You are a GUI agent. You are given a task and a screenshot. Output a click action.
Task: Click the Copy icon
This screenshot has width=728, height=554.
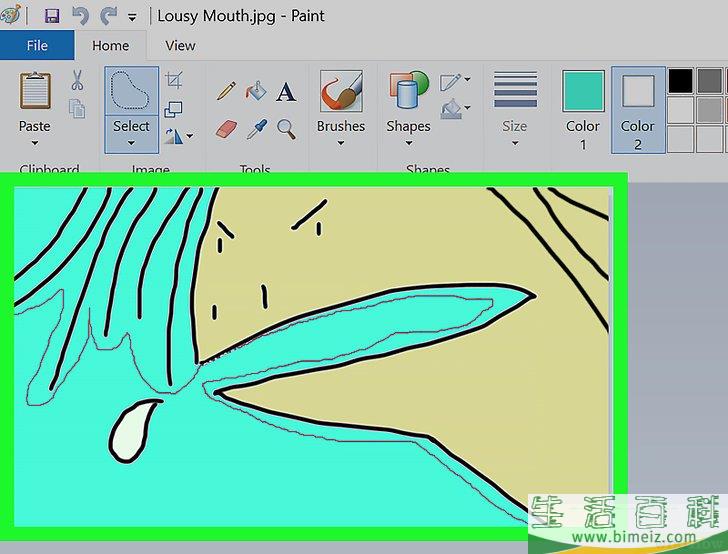77,109
